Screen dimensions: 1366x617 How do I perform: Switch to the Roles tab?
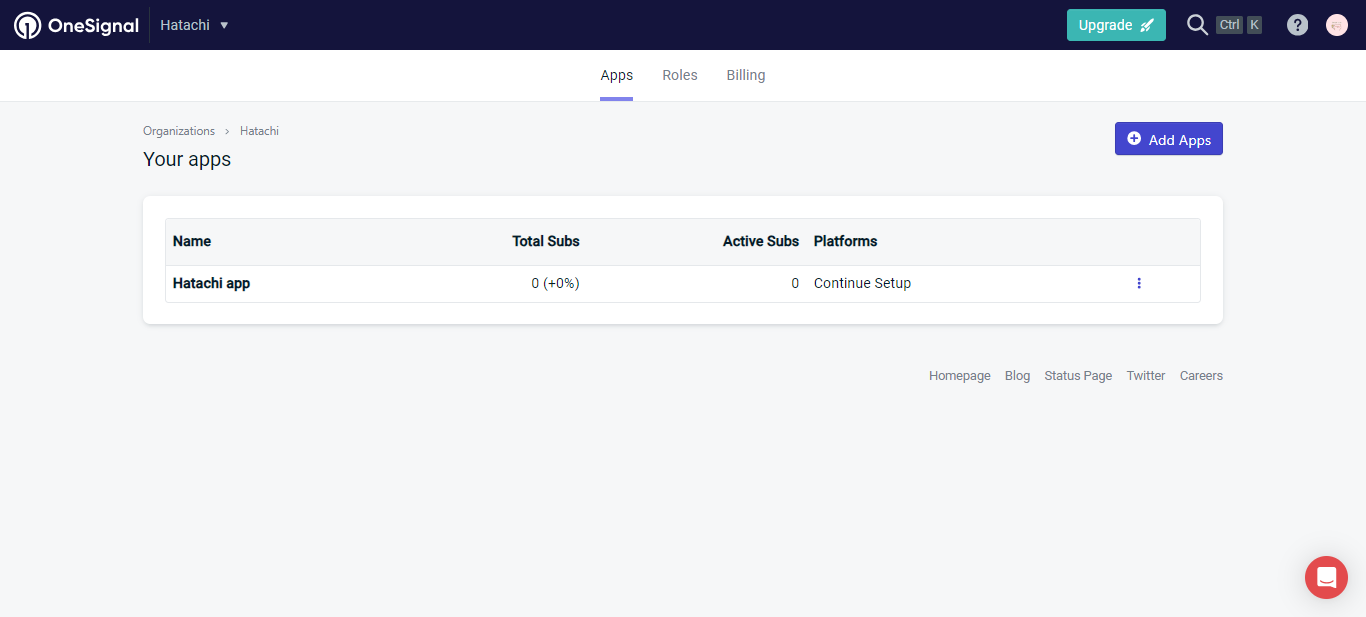pyautogui.click(x=680, y=75)
